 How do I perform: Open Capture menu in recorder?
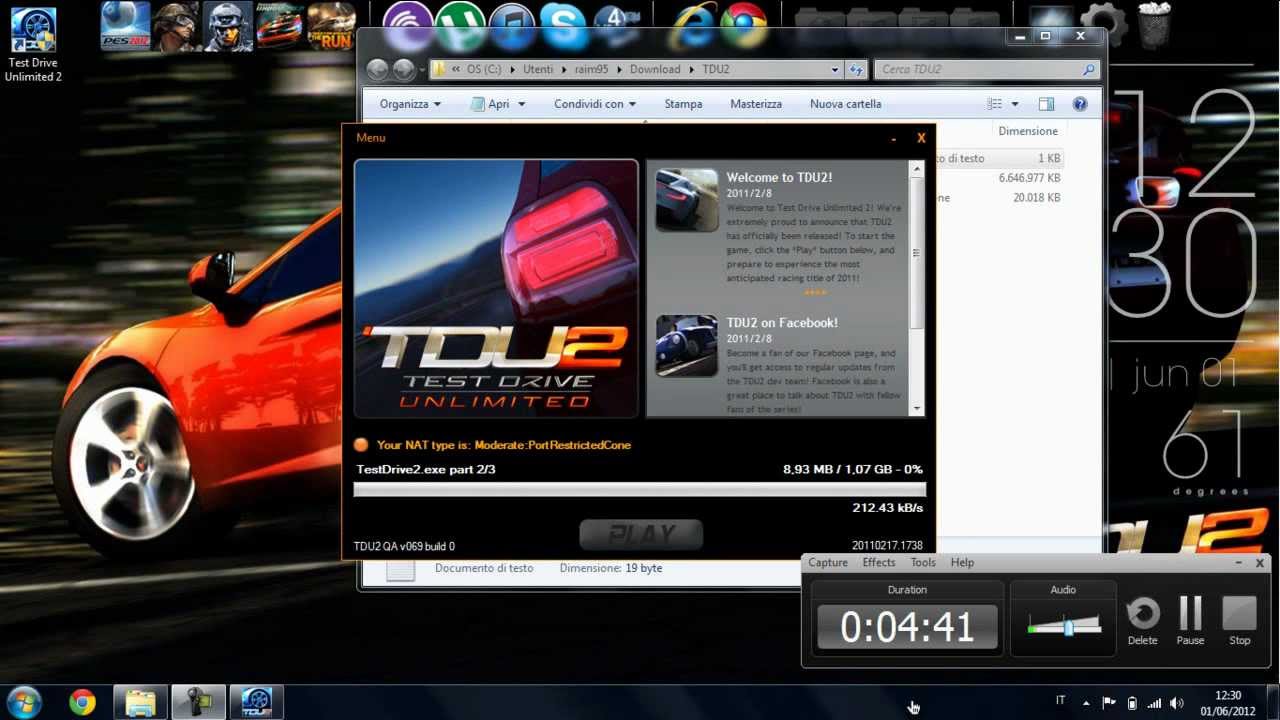click(x=828, y=563)
